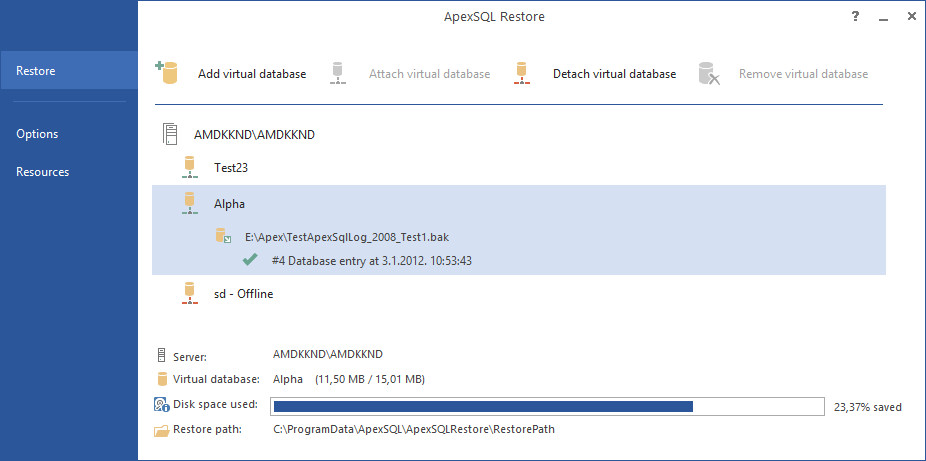926x461 pixels.
Task: Click the disk space used progress bar
Action: point(547,407)
